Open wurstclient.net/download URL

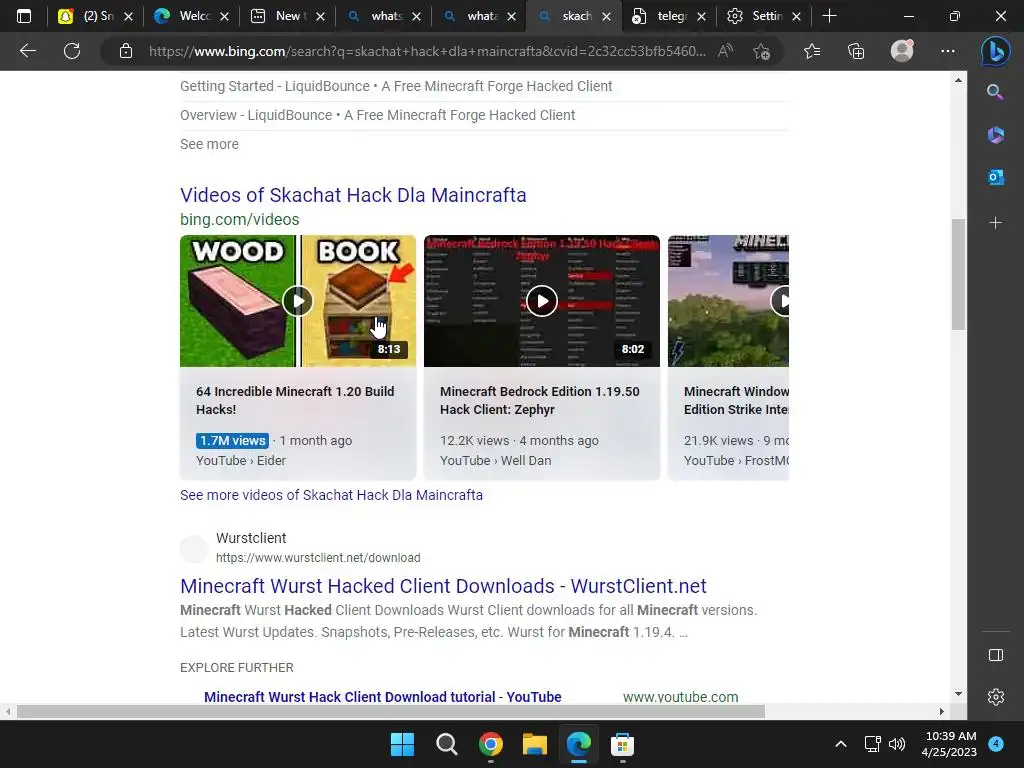coord(318,558)
